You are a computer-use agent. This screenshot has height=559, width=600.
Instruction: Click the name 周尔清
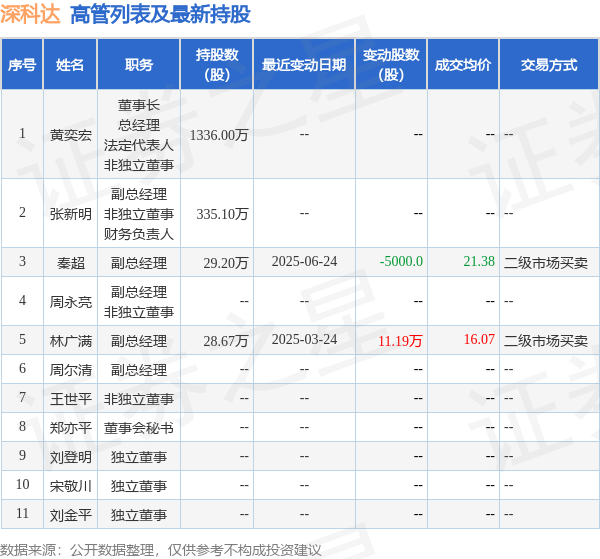[x=70, y=370]
